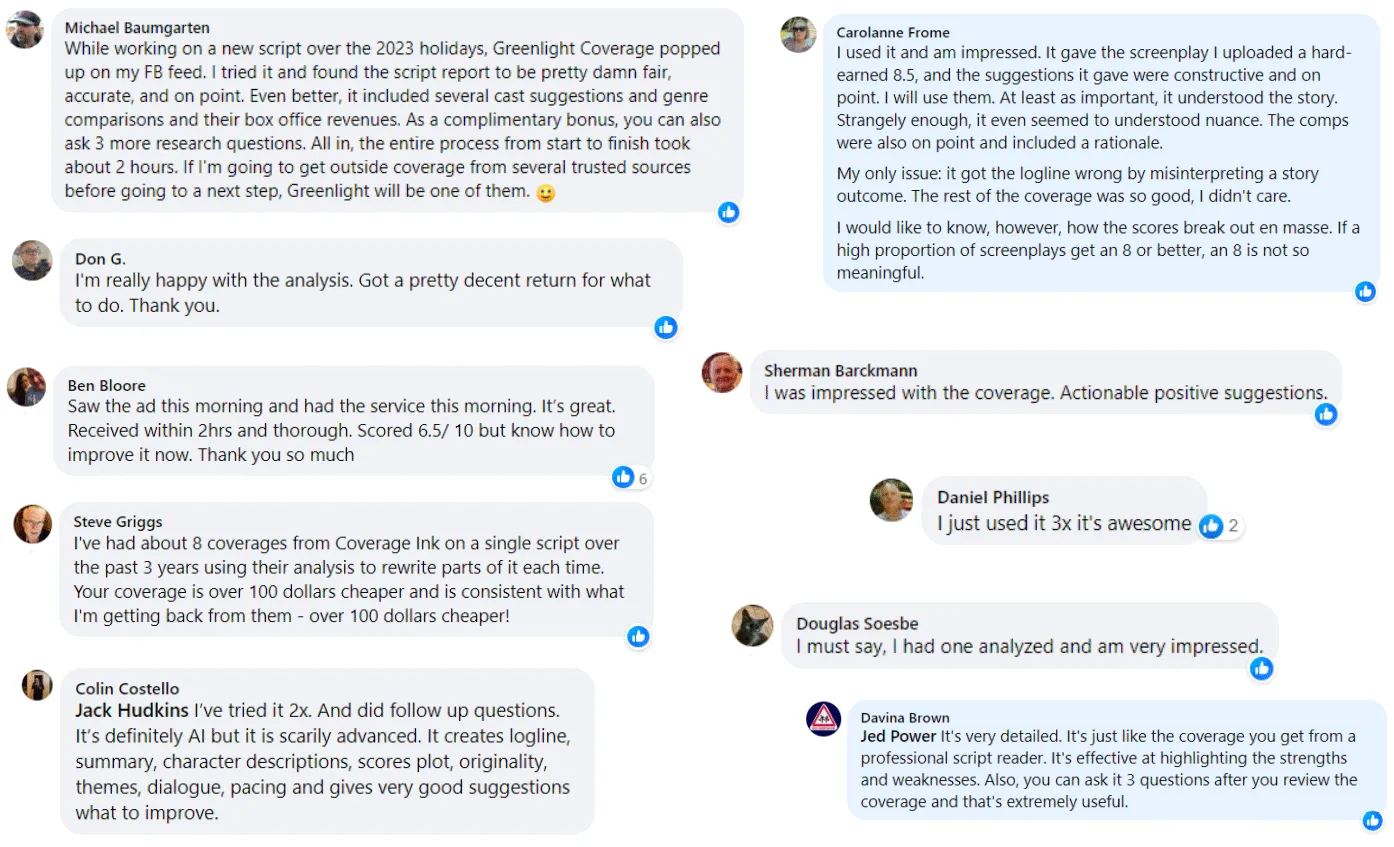Click the like icon on Daniel Phillips' comment

tap(1211, 525)
